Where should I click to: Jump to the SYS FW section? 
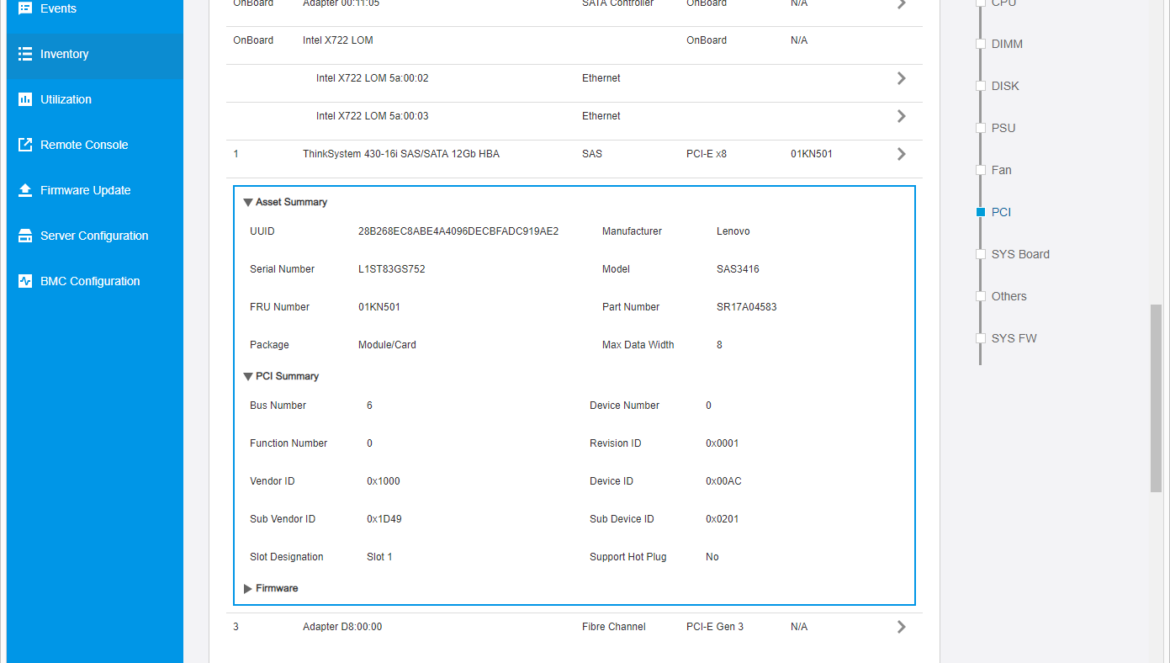[x=1014, y=339]
